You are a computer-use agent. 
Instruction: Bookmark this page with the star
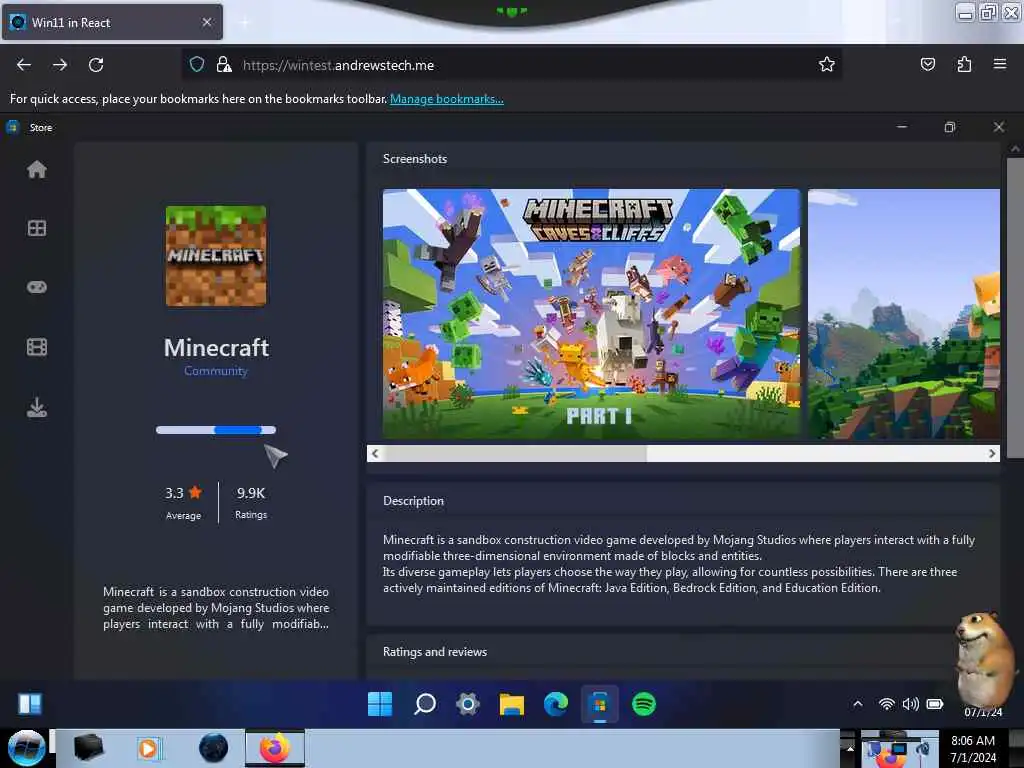(827, 64)
